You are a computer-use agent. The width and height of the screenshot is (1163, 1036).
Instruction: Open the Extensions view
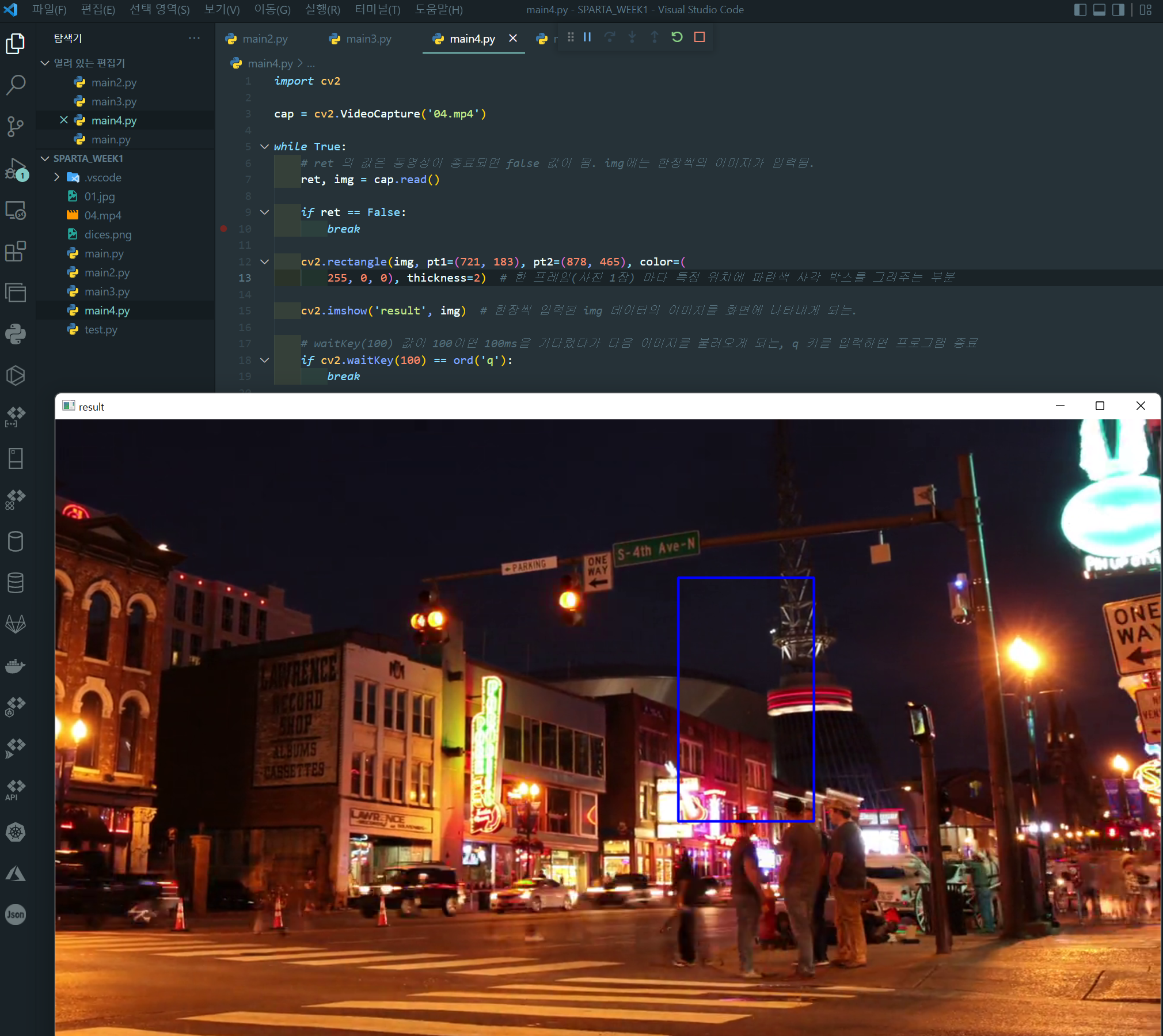(16, 252)
